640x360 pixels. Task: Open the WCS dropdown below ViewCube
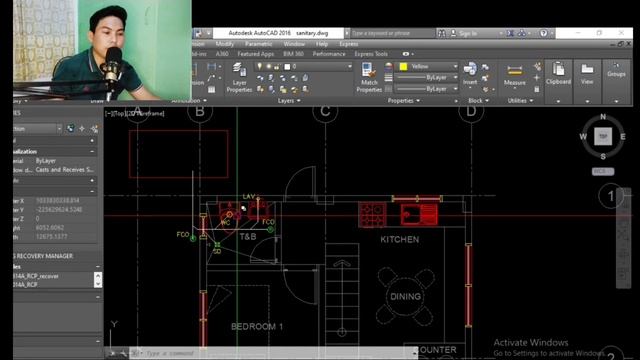tap(603, 171)
